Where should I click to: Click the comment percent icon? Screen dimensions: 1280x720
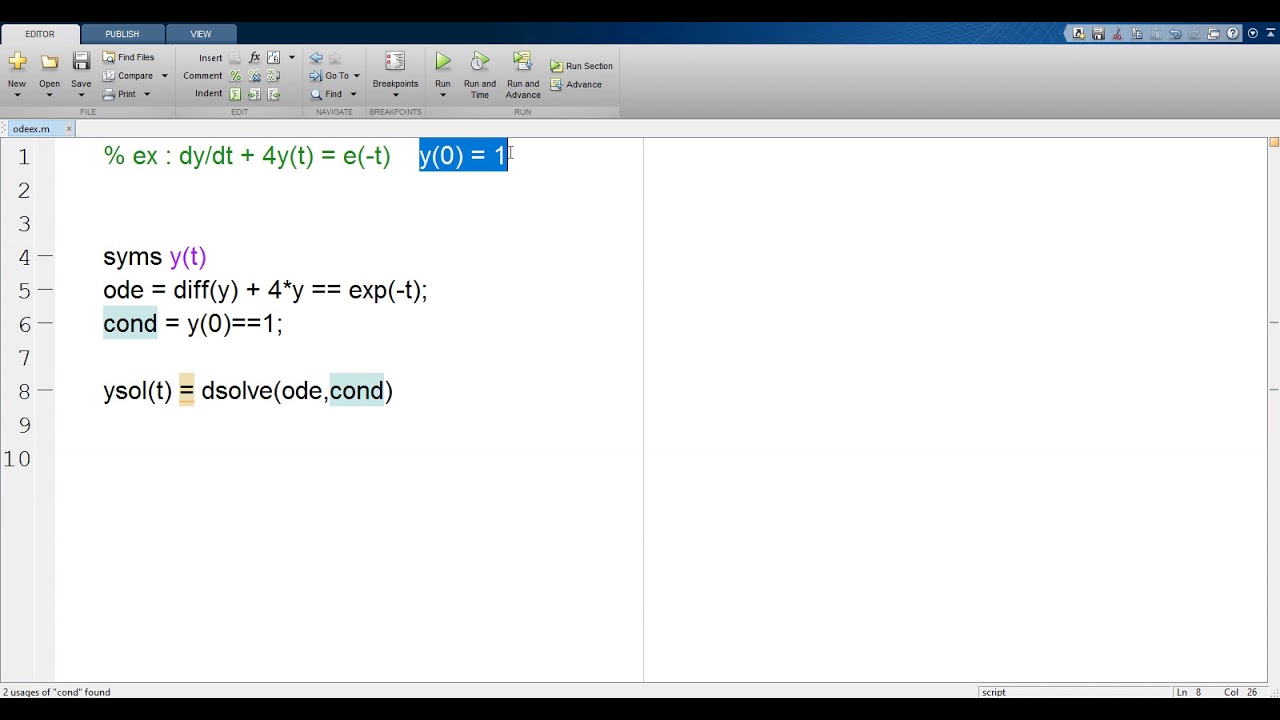(x=235, y=76)
